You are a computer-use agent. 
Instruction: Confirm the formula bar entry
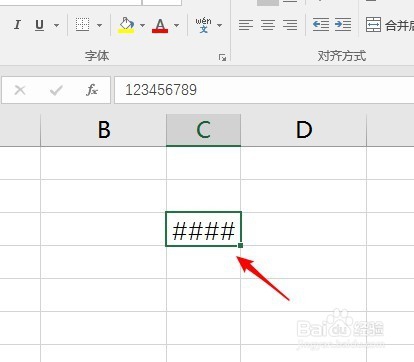click(x=56, y=90)
